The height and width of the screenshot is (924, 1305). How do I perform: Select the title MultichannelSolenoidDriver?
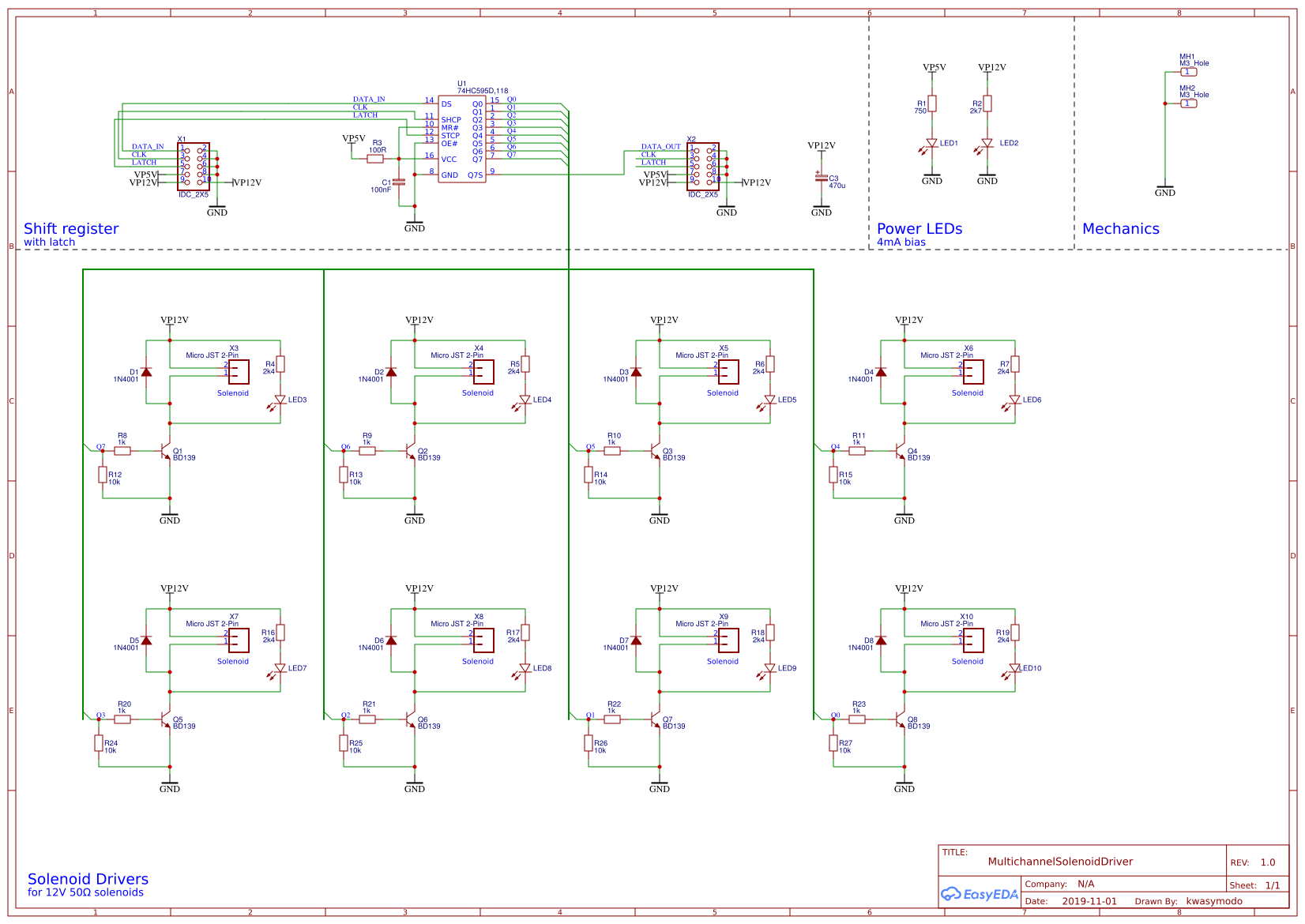click(x=1061, y=862)
